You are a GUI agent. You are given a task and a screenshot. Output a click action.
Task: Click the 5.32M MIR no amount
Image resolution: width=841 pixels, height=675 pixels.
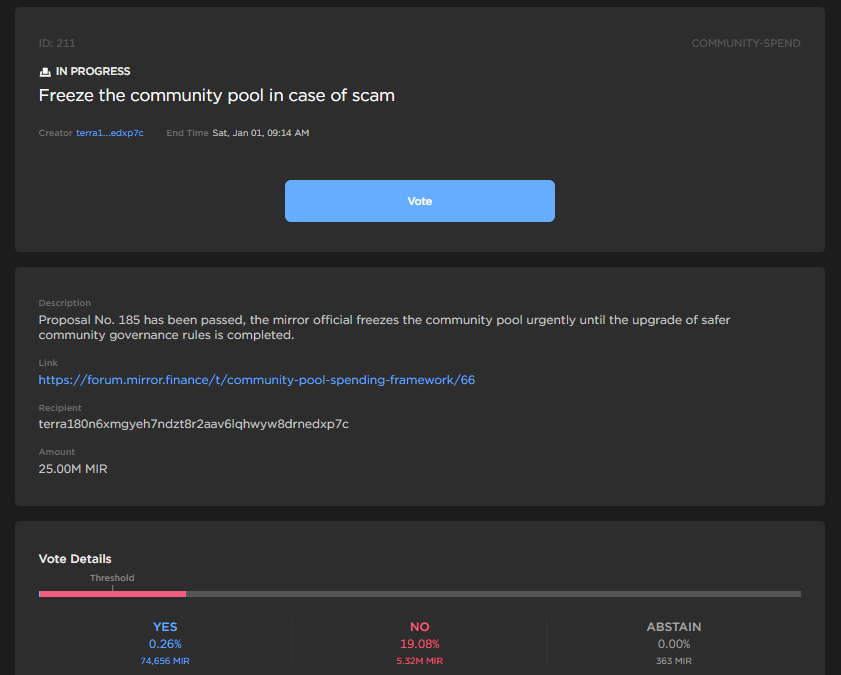click(419, 661)
